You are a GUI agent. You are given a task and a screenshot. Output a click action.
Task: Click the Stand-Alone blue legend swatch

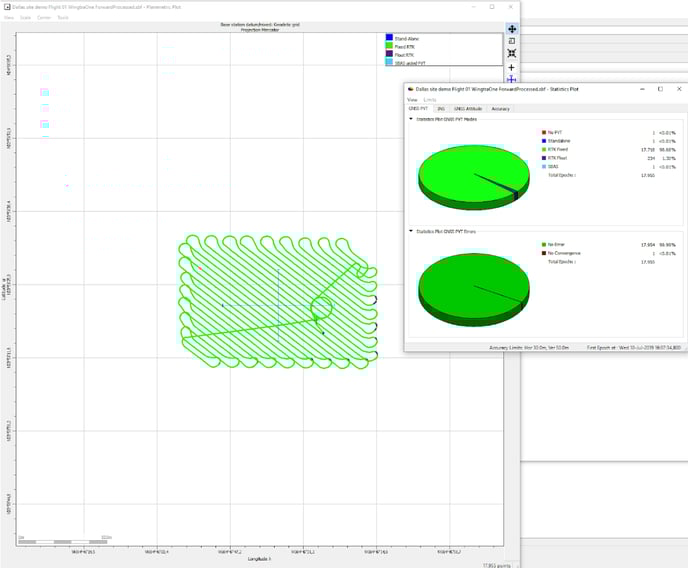(x=389, y=38)
